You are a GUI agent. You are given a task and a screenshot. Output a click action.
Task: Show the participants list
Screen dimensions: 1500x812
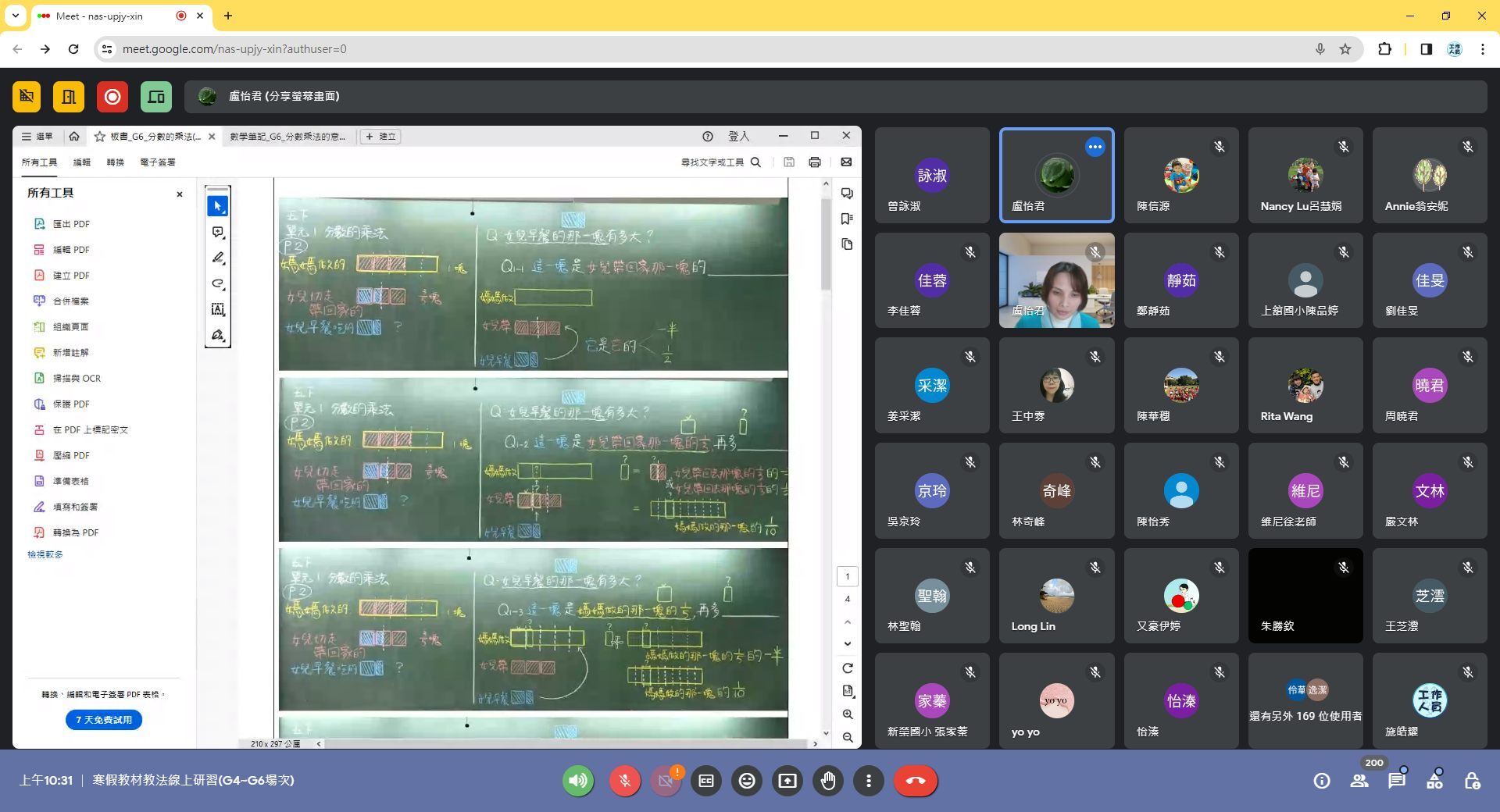click(1359, 781)
